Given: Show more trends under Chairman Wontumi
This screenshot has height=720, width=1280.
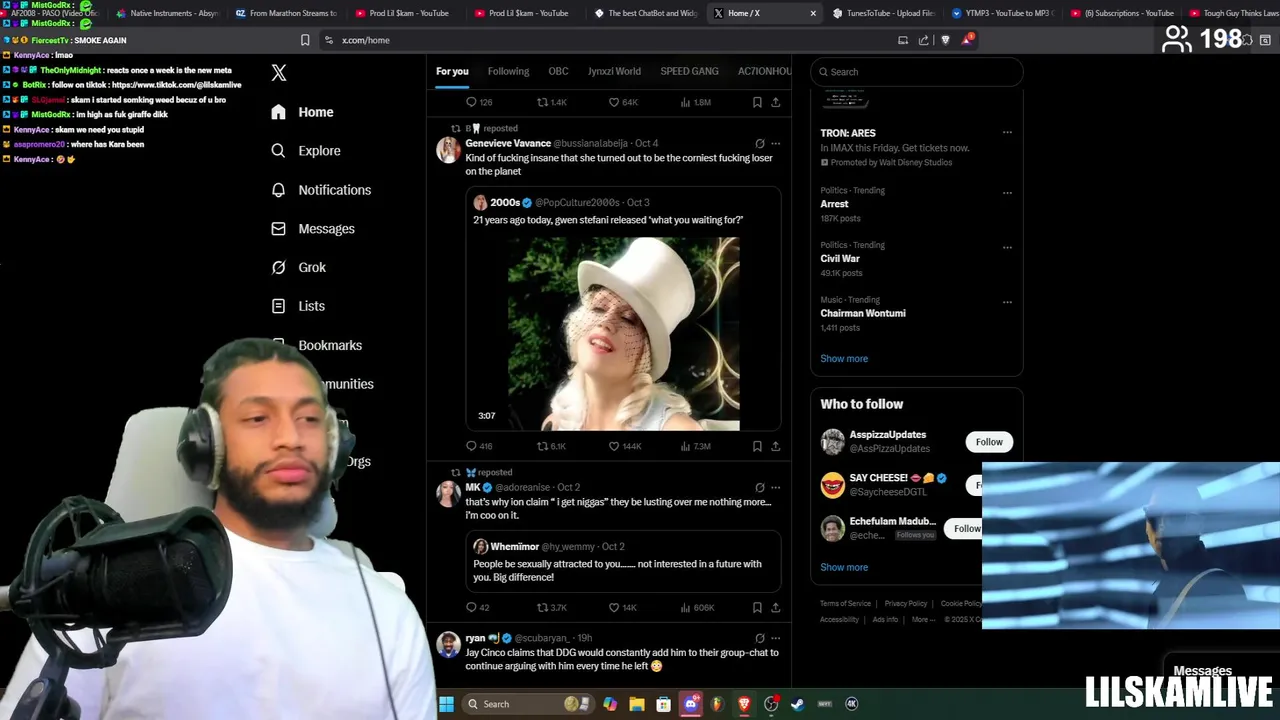Looking at the screenshot, I should coord(844,359).
